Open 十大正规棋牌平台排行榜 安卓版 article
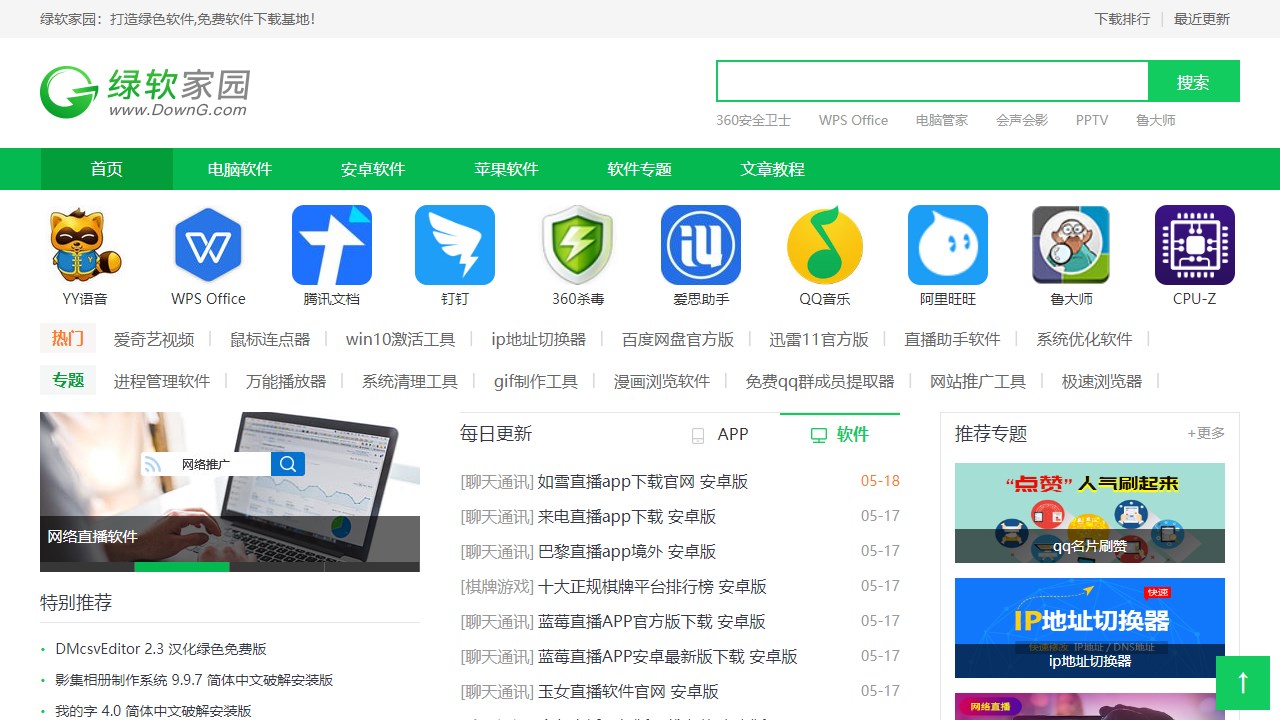 click(x=652, y=587)
